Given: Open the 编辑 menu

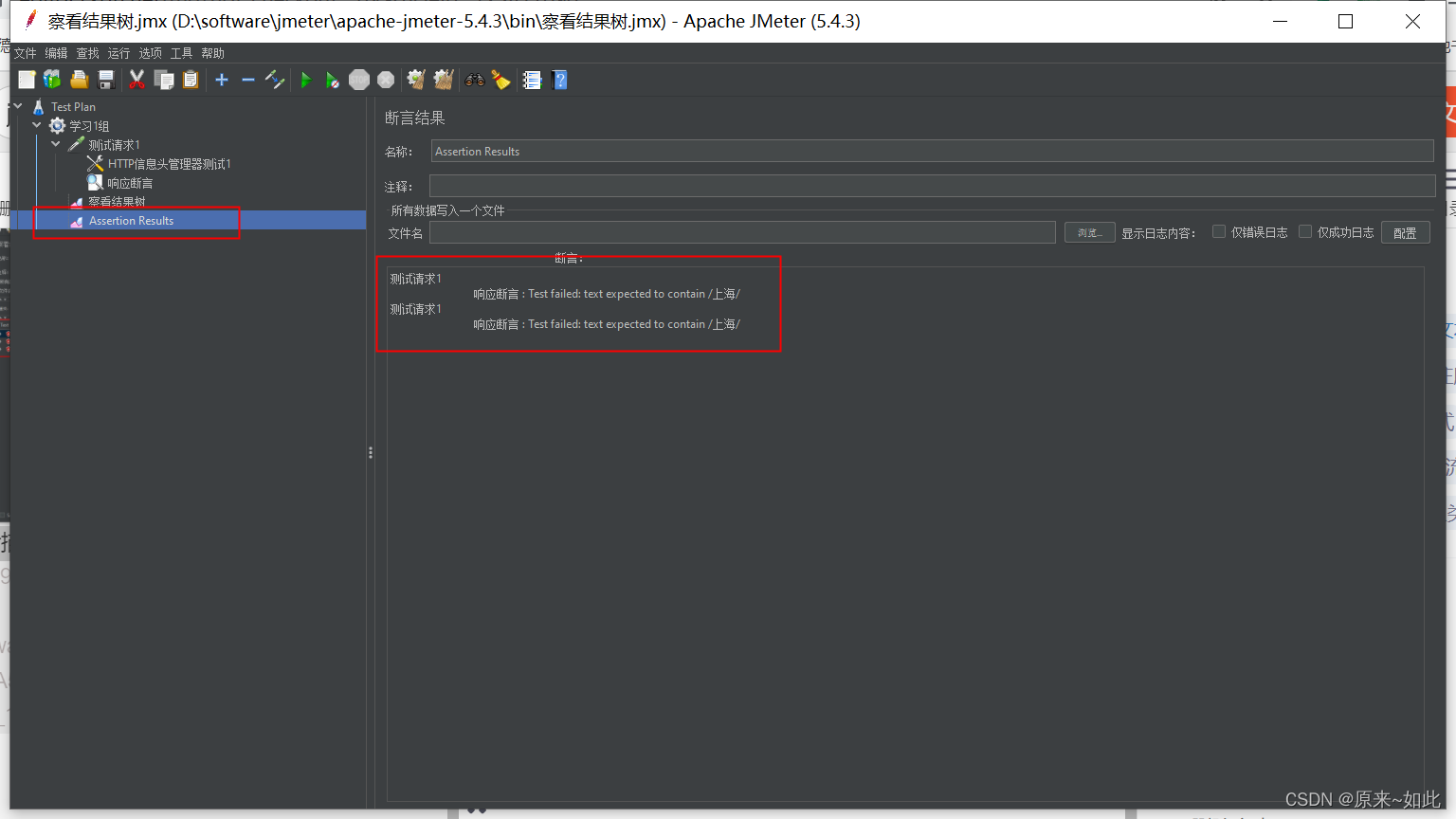Looking at the screenshot, I should click(57, 53).
